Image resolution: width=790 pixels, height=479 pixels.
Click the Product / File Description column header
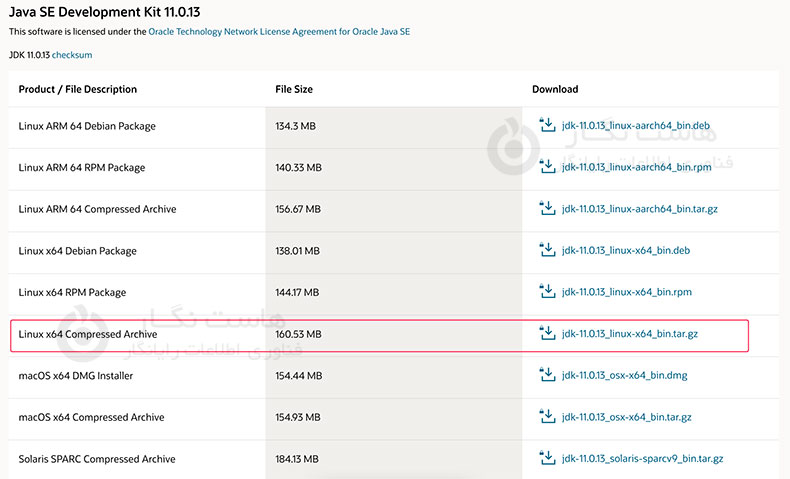click(78, 89)
